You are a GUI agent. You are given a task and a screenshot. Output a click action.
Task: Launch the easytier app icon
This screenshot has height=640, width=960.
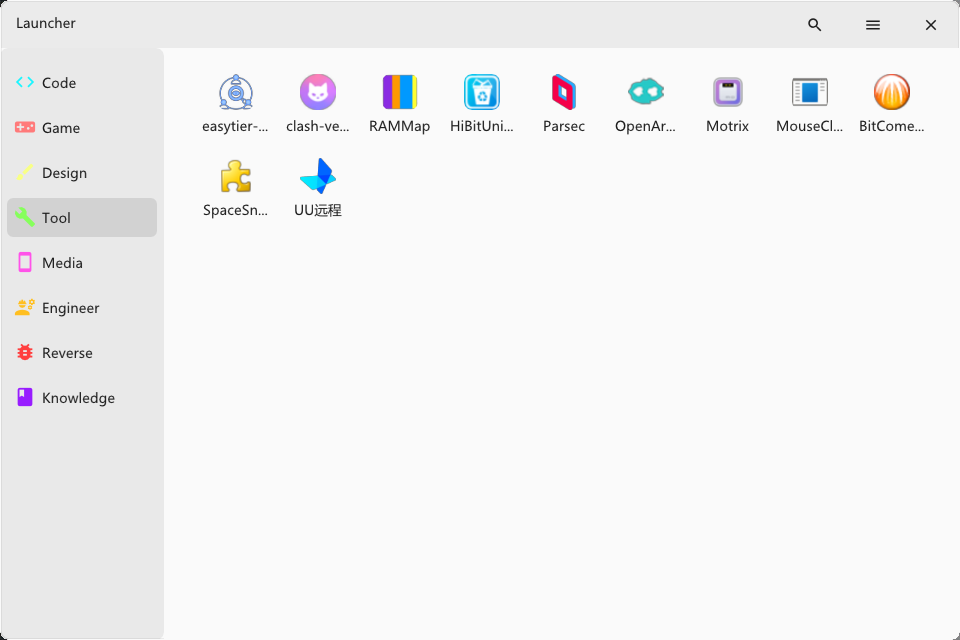[x=236, y=92]
